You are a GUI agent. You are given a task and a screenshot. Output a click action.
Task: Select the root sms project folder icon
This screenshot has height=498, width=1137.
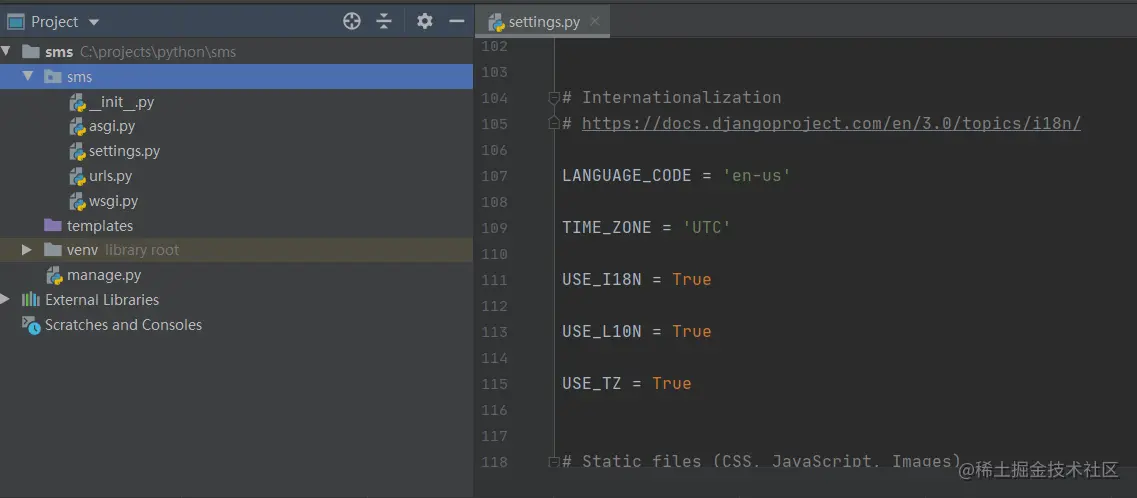pos(30,51)
